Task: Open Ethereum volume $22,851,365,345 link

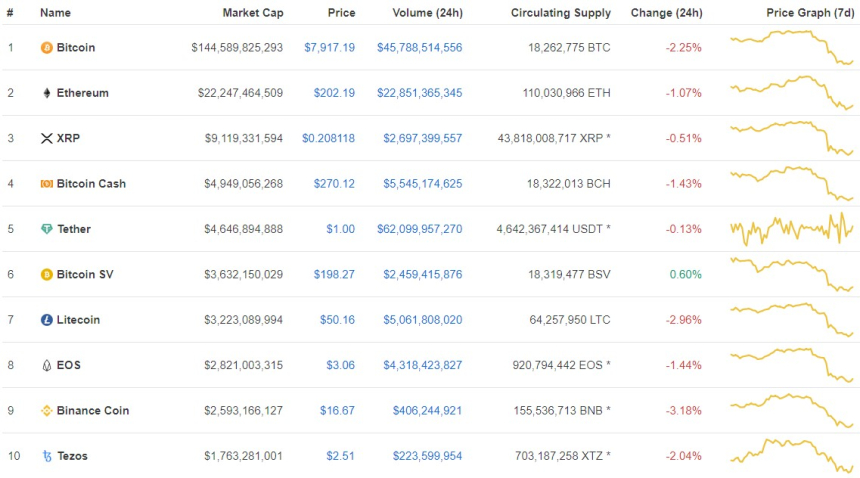Action: click(x=422, y=93)
